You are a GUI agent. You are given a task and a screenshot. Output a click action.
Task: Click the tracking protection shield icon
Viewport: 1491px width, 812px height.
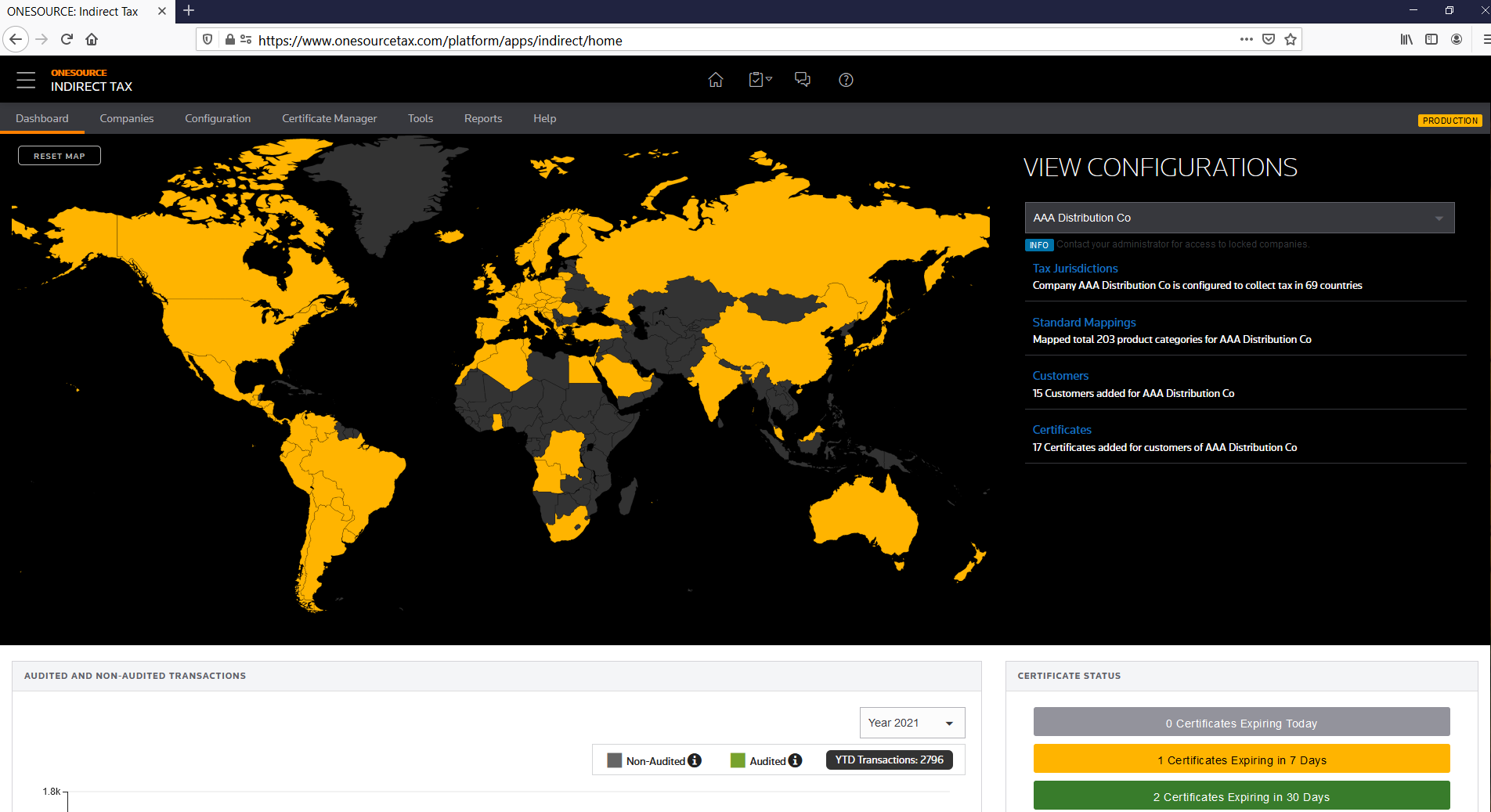[x=208, y=39]
